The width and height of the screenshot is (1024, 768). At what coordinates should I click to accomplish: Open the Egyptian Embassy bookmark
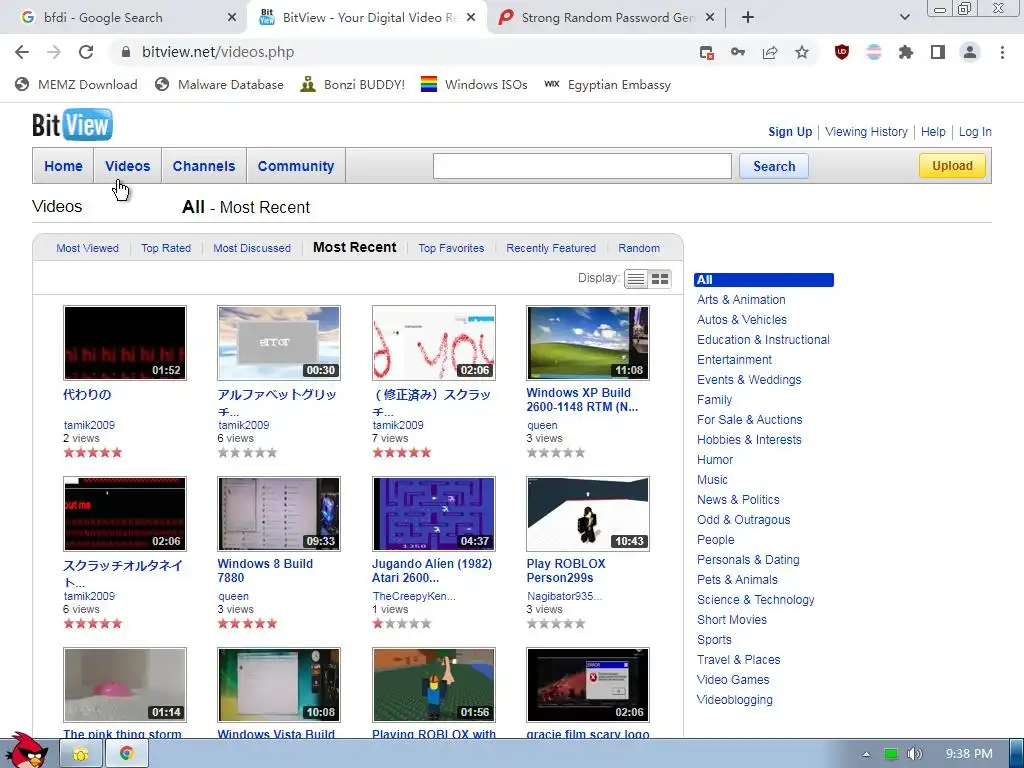tap(607, 85)
